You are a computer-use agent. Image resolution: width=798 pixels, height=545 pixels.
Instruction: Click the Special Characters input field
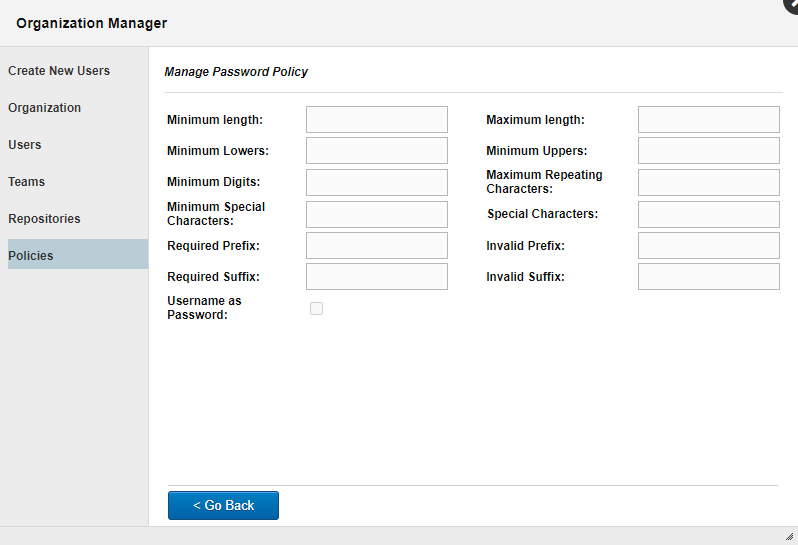[x=708, y=214]
